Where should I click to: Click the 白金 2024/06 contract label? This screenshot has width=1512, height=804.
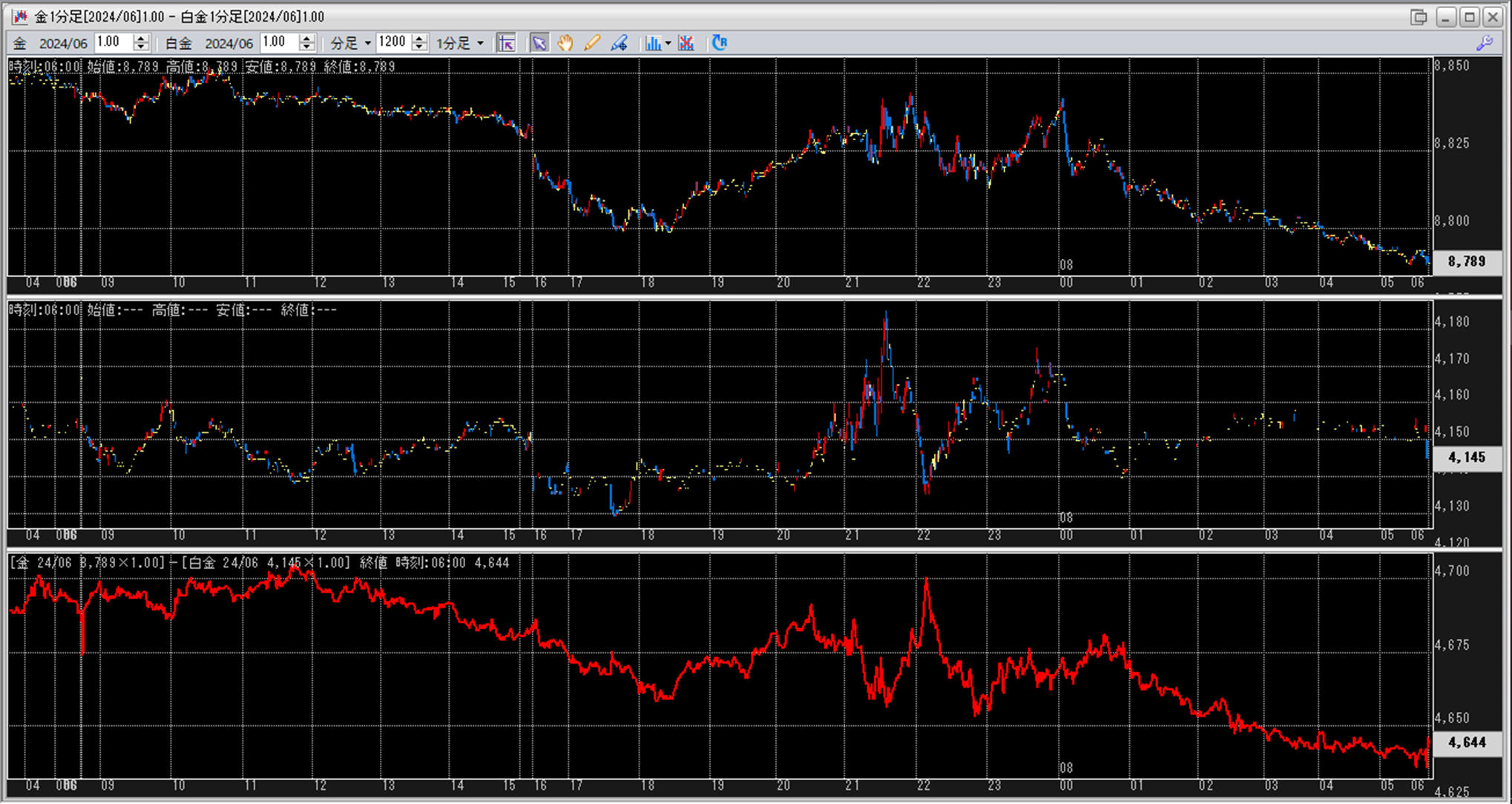click(208, 44)
